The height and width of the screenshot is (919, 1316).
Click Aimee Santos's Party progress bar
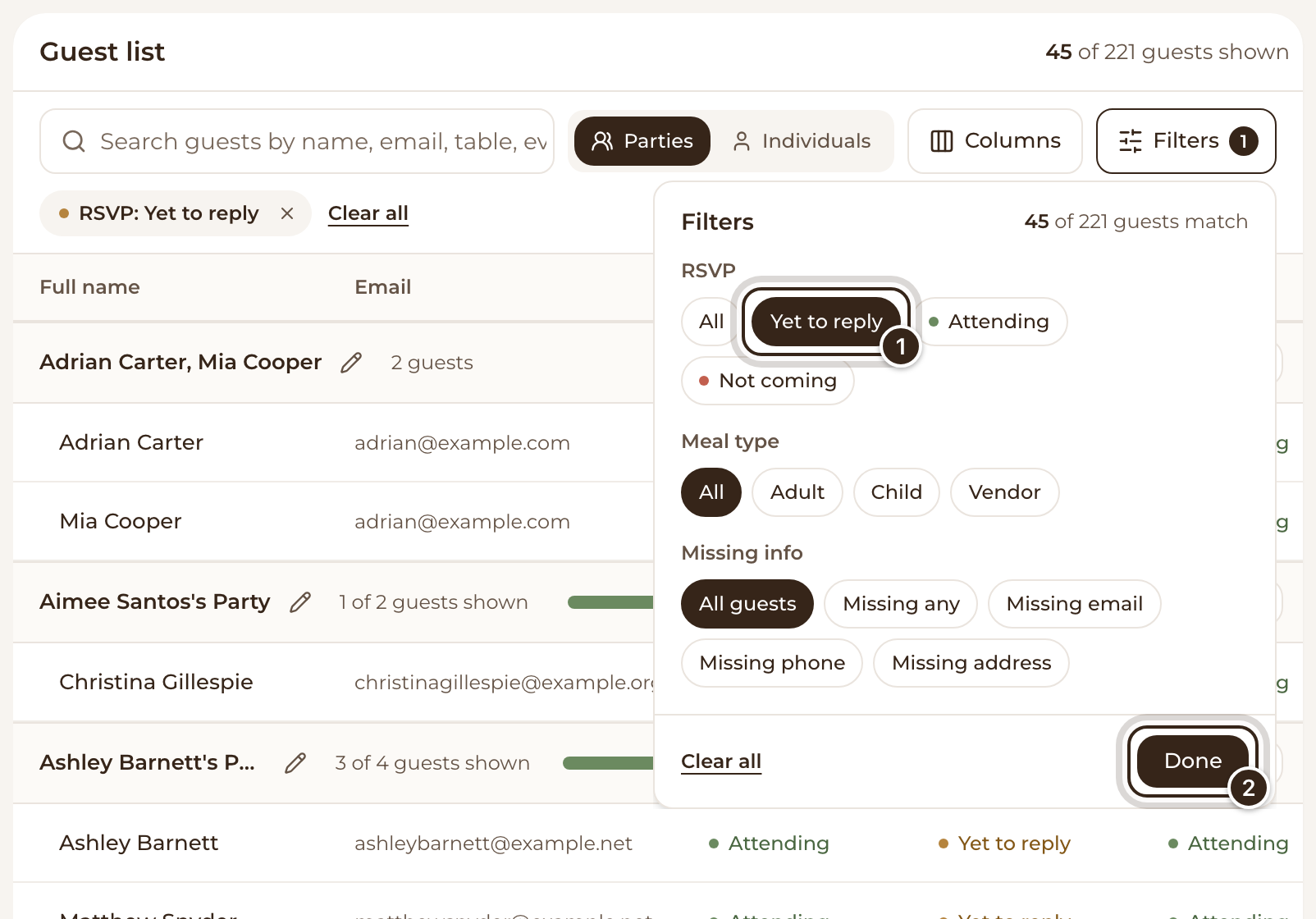point(610,602)
